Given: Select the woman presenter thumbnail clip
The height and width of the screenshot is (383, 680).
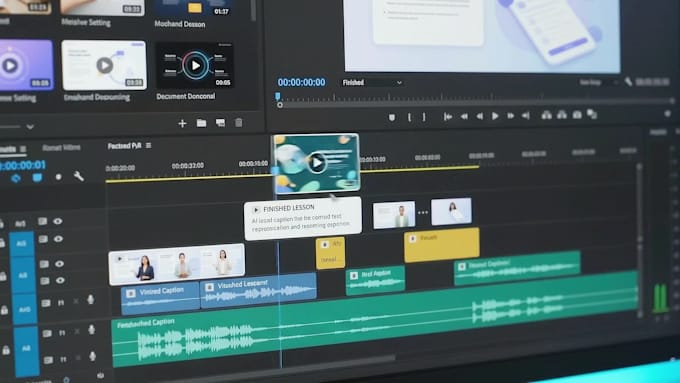Looking at the screenshot, I should (451, 211).
